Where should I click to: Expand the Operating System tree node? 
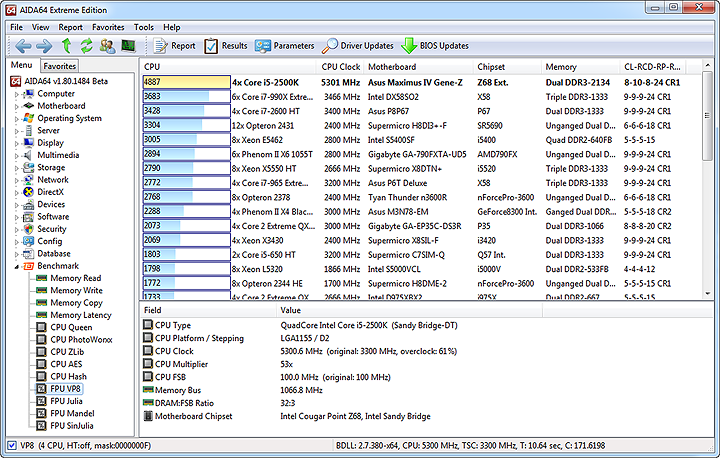click(17, 119)
